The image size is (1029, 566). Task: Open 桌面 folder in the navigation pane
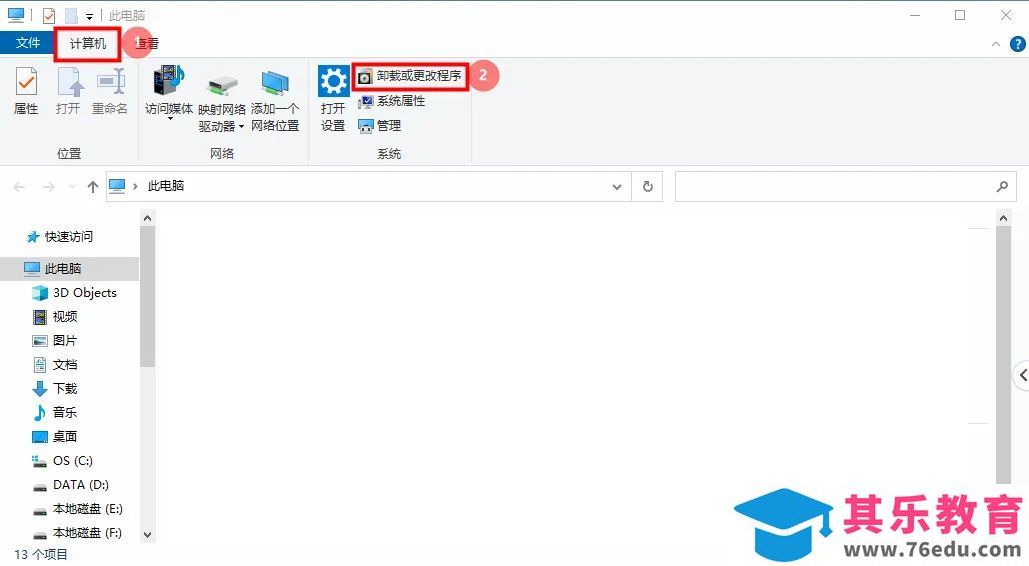pos(65,437)
